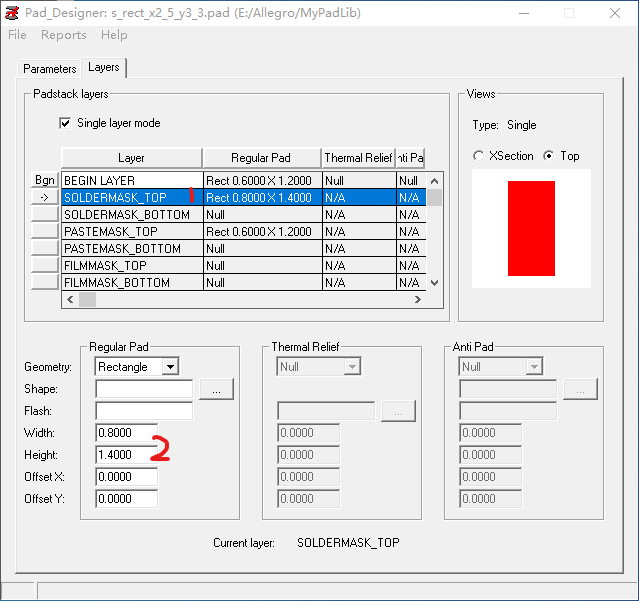Minimize the Pad Designer window
639x601 pixels.
click(524, 13)
